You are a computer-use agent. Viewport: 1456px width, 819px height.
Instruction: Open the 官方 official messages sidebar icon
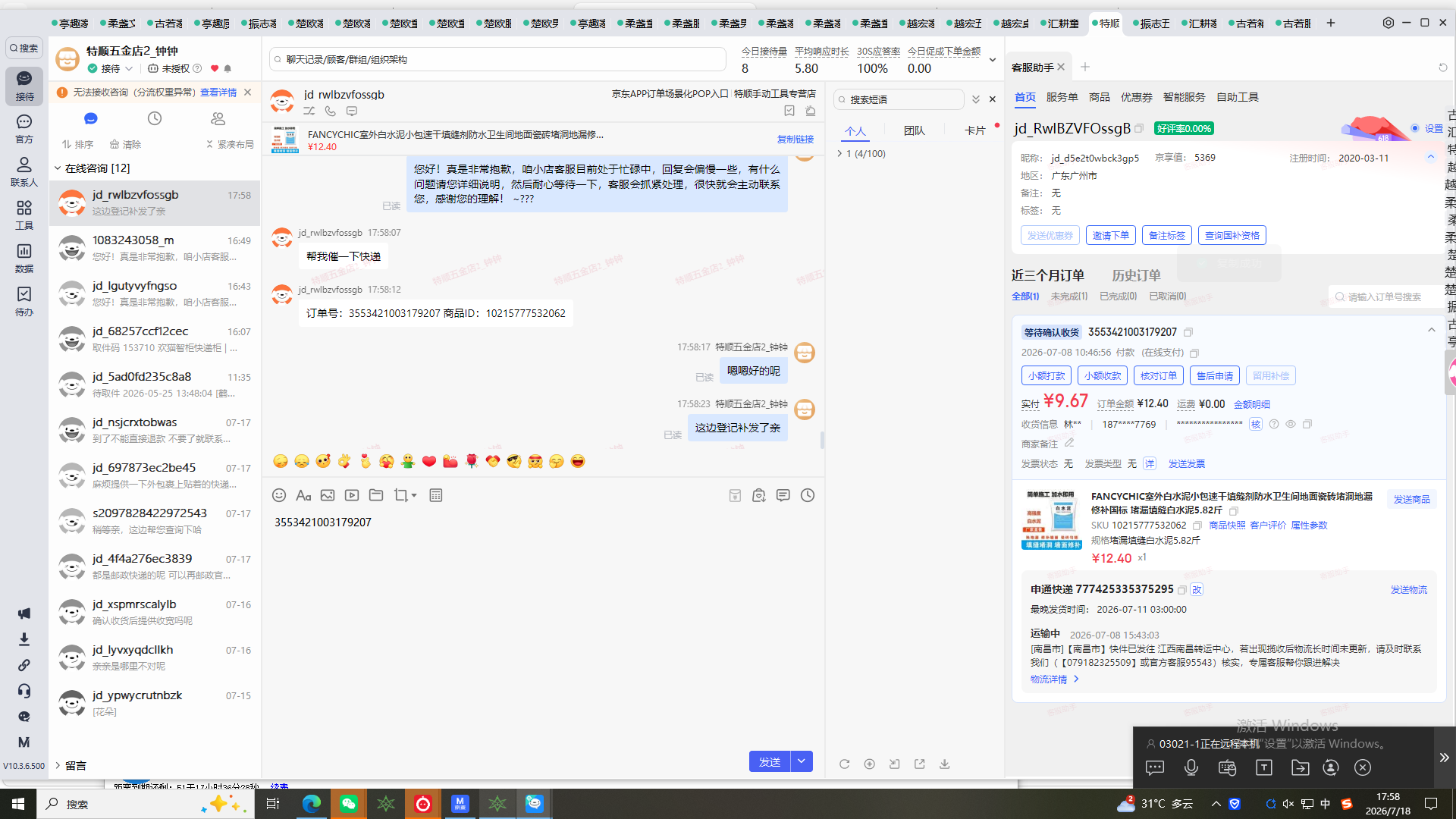coord(24,129)
